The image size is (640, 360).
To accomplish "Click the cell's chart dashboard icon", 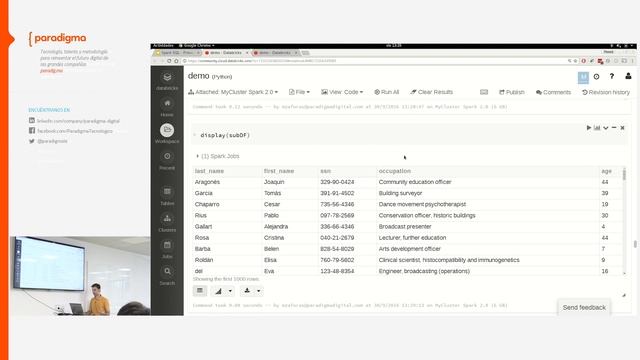I will pos(597,128).
